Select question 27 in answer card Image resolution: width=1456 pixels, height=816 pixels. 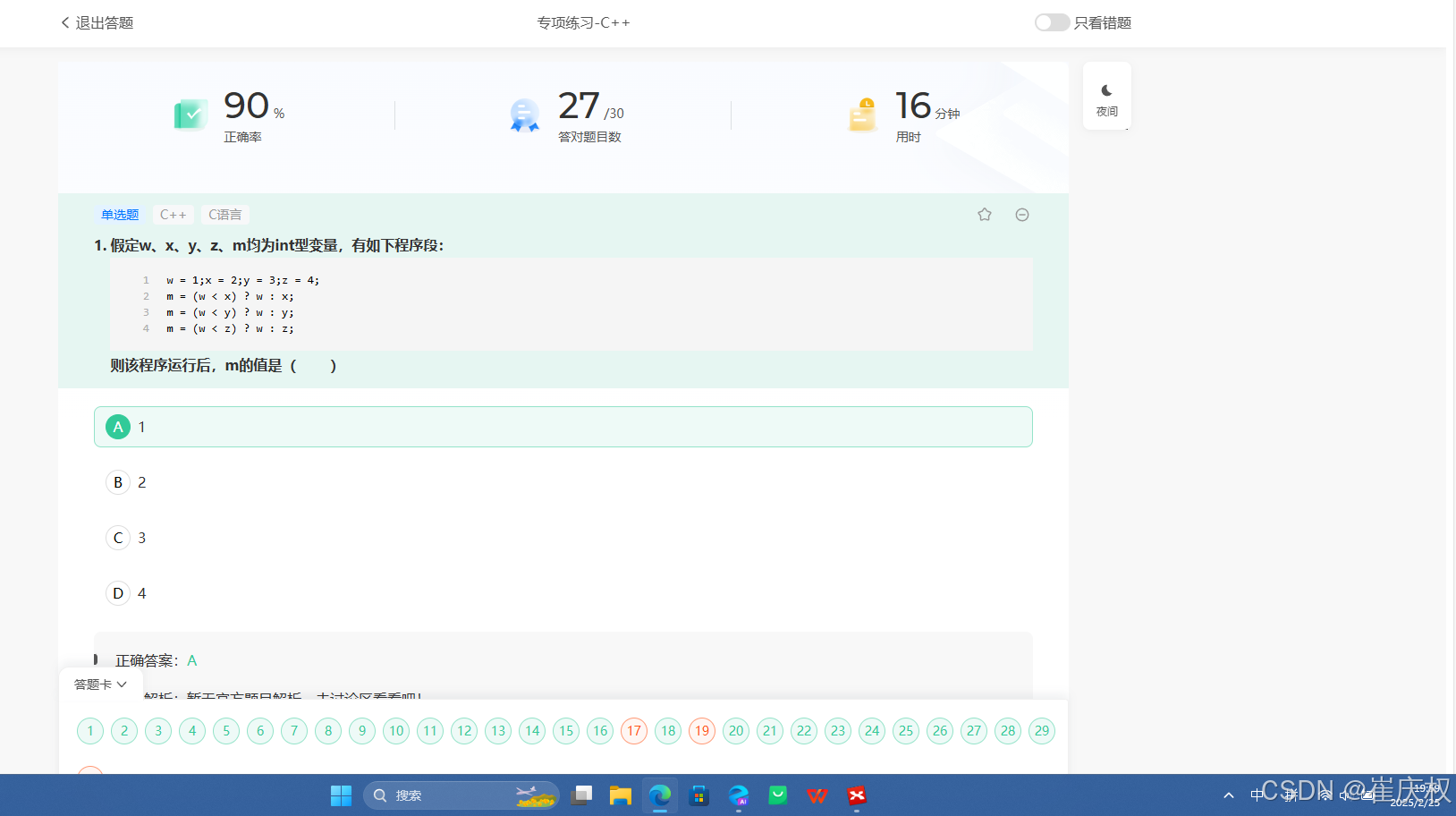(x=974, y=731)
